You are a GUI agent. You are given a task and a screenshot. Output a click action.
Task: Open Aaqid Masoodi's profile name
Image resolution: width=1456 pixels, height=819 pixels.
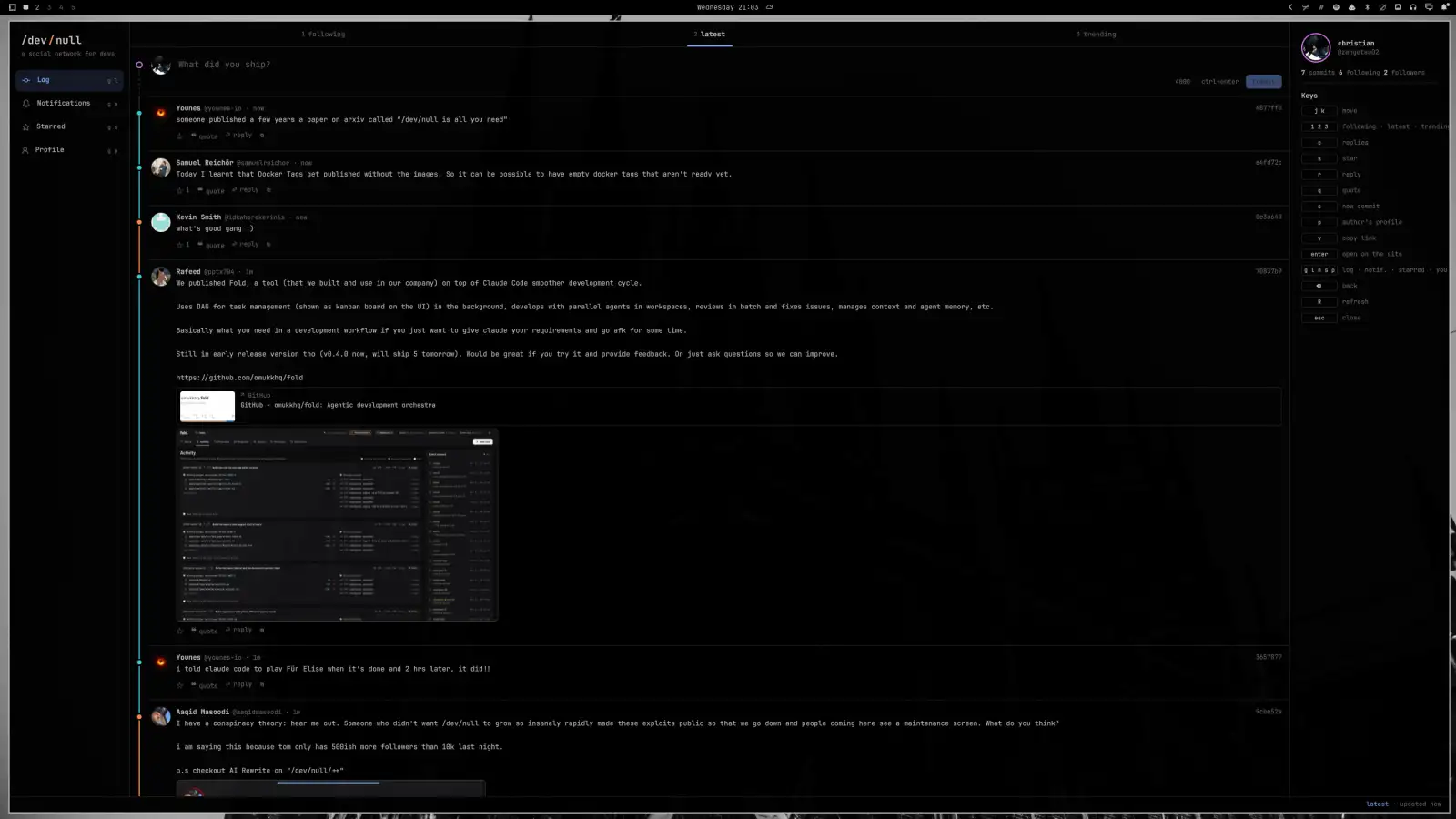(x=203, y=712)
